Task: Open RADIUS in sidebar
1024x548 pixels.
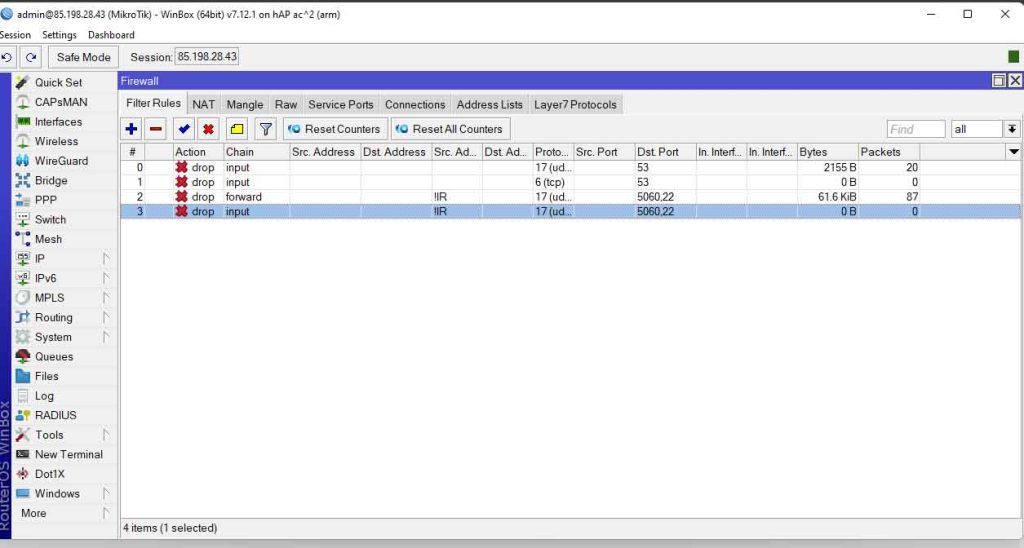Action: click(56, 415)
